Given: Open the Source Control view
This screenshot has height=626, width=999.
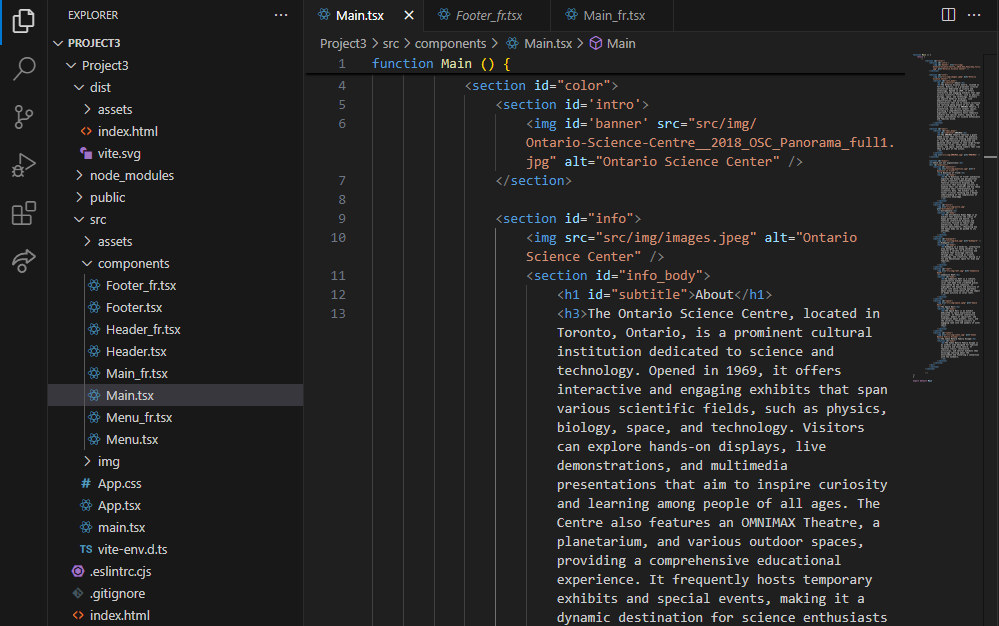Looking at the screenshot, I should tap(23, 117).
